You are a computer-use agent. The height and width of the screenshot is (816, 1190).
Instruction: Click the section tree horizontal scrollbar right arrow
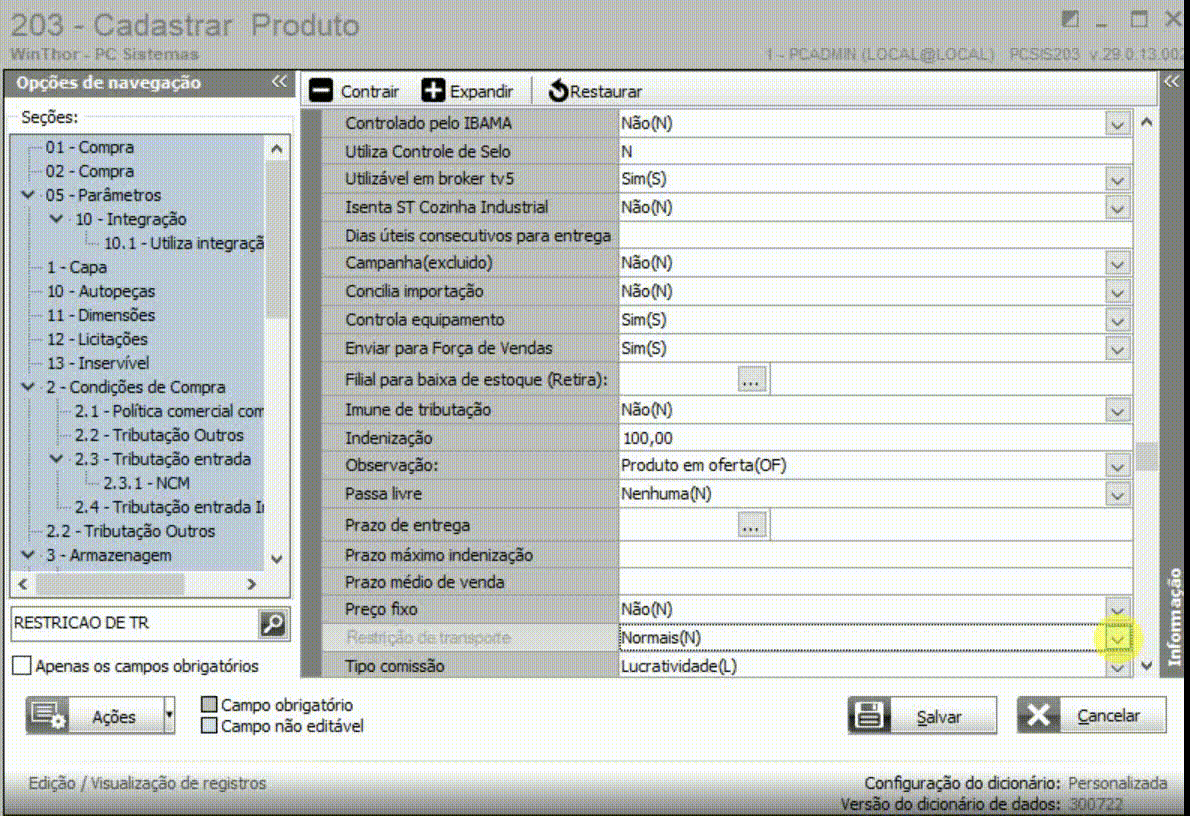click(252, 584)
